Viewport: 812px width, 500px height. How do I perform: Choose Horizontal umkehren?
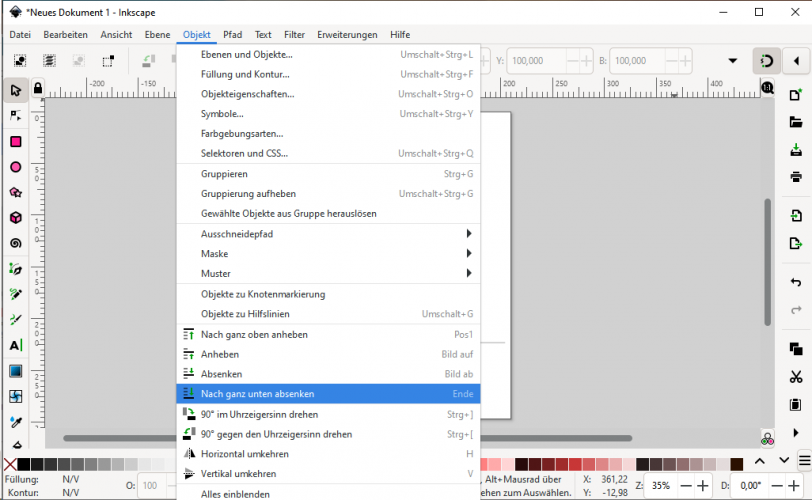pyautogui.click(x=328, y=454)
